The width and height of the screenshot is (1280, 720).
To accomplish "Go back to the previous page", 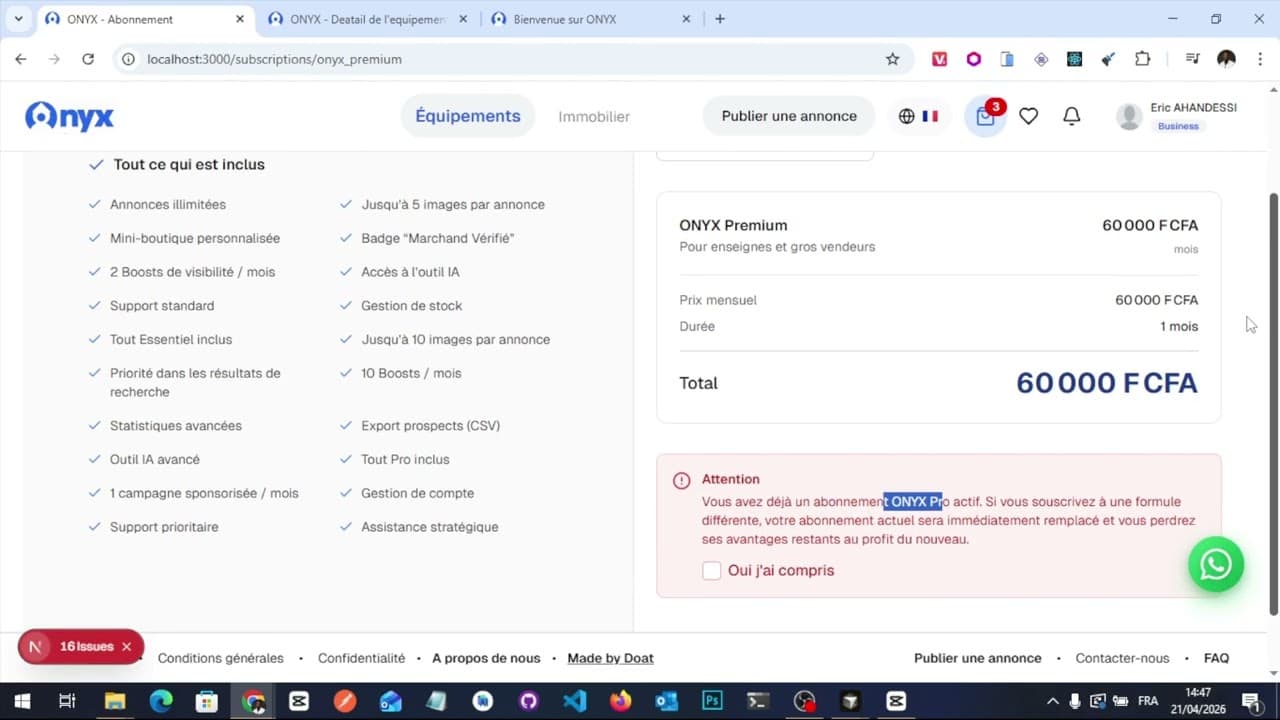I will [21, 59].
